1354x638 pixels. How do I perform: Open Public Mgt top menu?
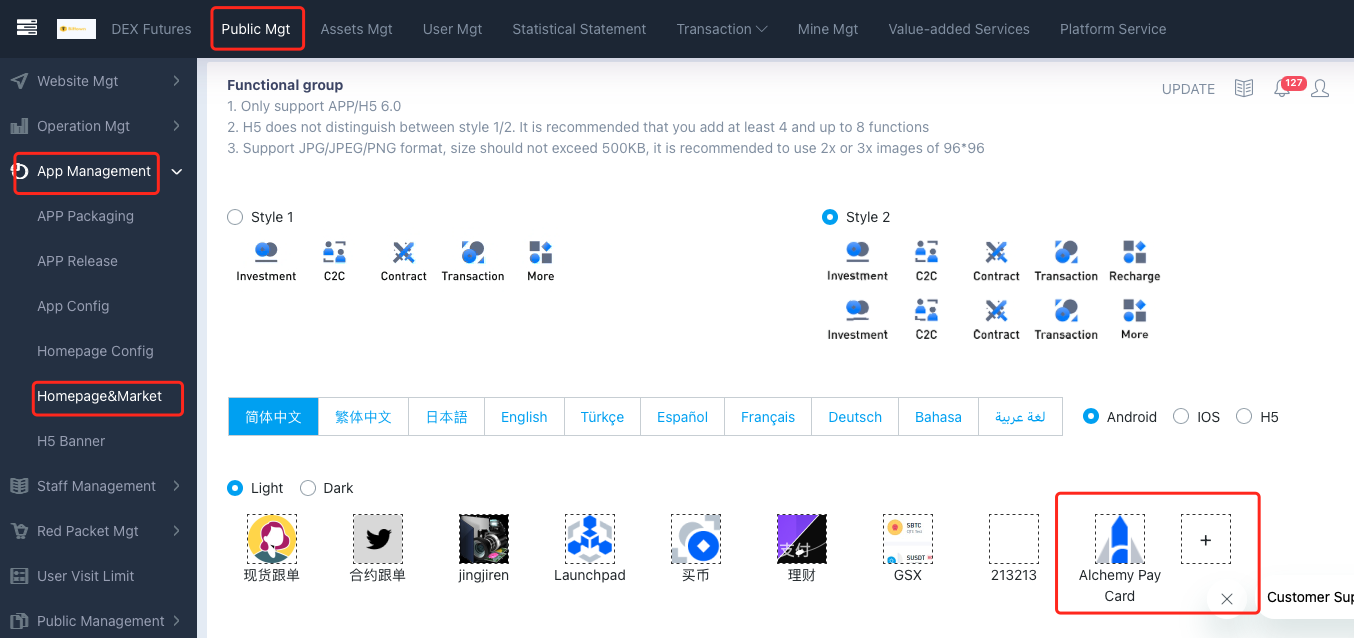click(256, 29)
